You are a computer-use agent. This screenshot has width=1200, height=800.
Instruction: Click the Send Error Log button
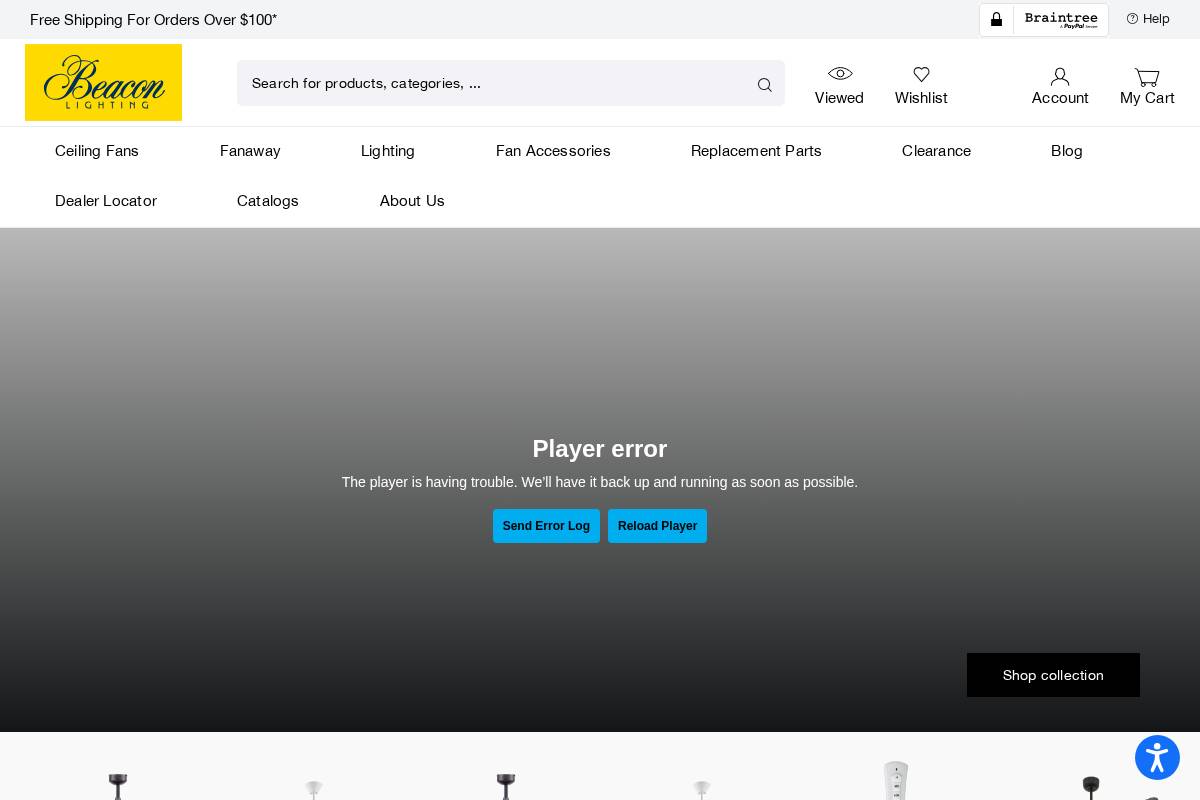tap(546, 526)
